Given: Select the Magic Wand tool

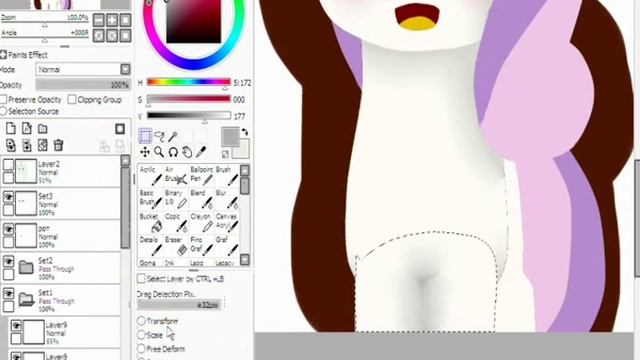Looking at the screenshot, I should pyautogui.click(x=173, y=136).
